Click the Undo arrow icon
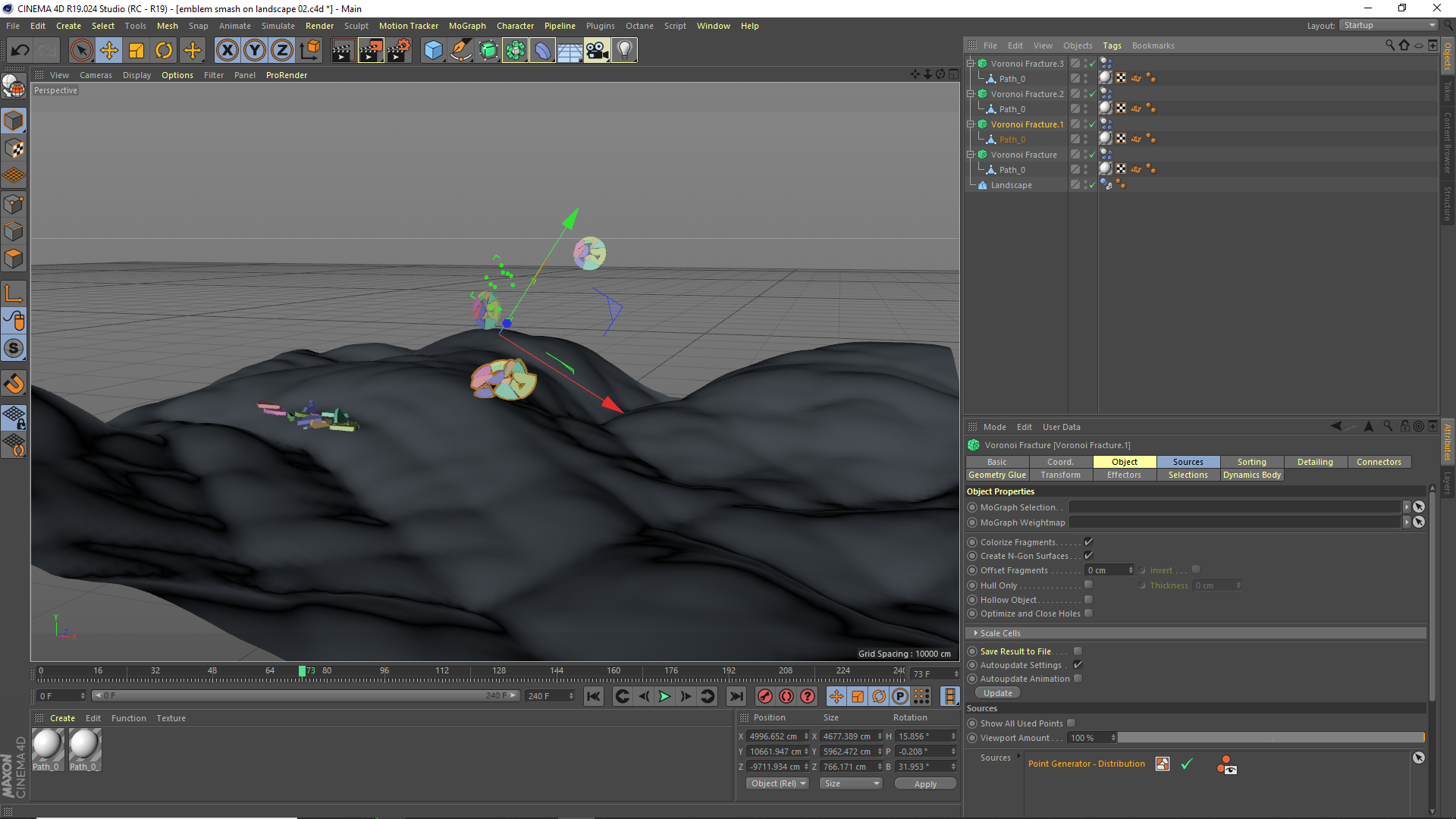 point(20,51)
